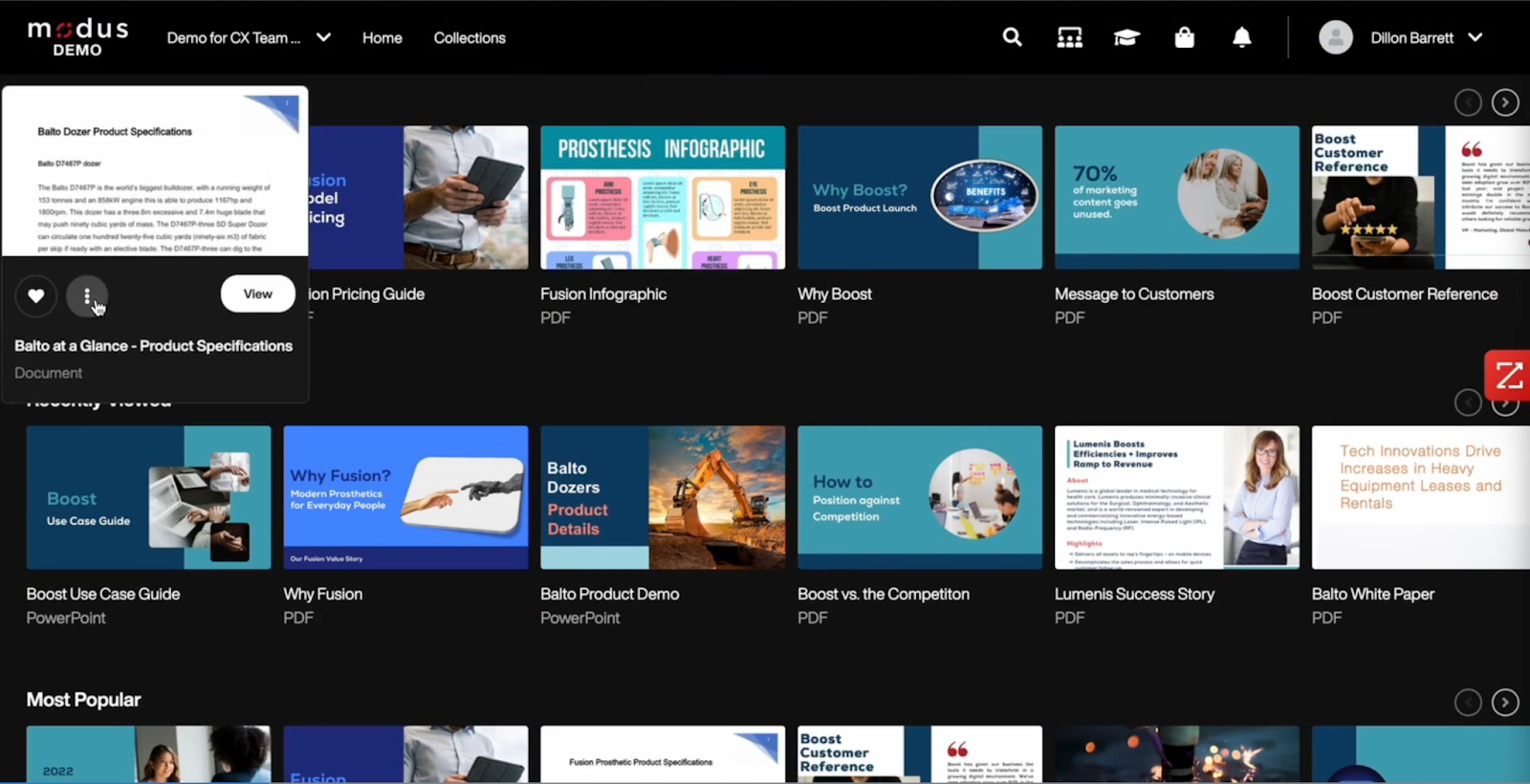Open Balto Dozers Product Details thumbnail
Image resolution: width=1530 pixels, height=784 pixels.
(x=663, y=497)
